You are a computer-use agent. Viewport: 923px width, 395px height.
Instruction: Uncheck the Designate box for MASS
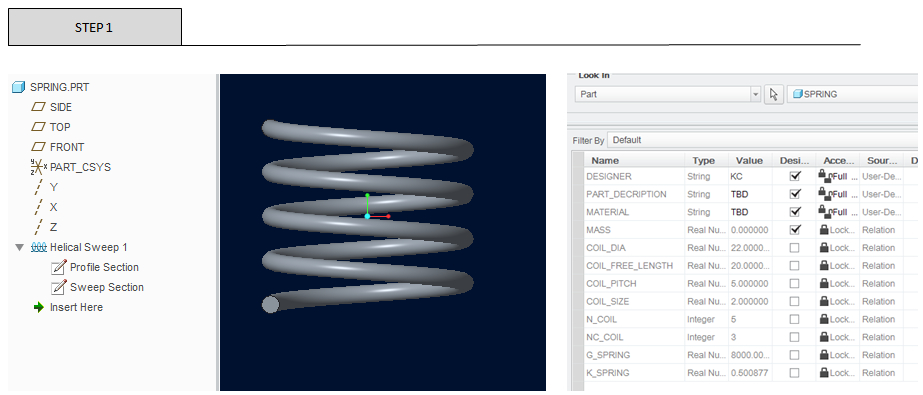coord(795,230)
